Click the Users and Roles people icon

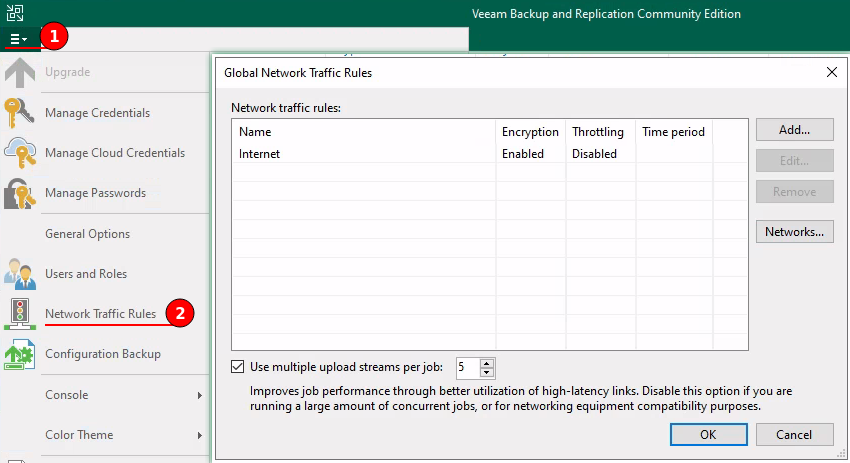[20, 274]
